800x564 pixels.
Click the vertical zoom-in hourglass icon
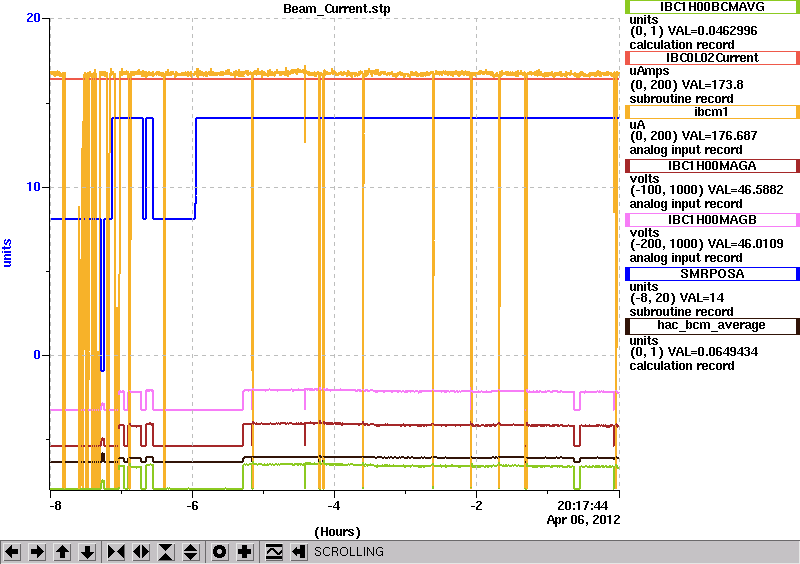pyautogui.click(x=166, y=552)
